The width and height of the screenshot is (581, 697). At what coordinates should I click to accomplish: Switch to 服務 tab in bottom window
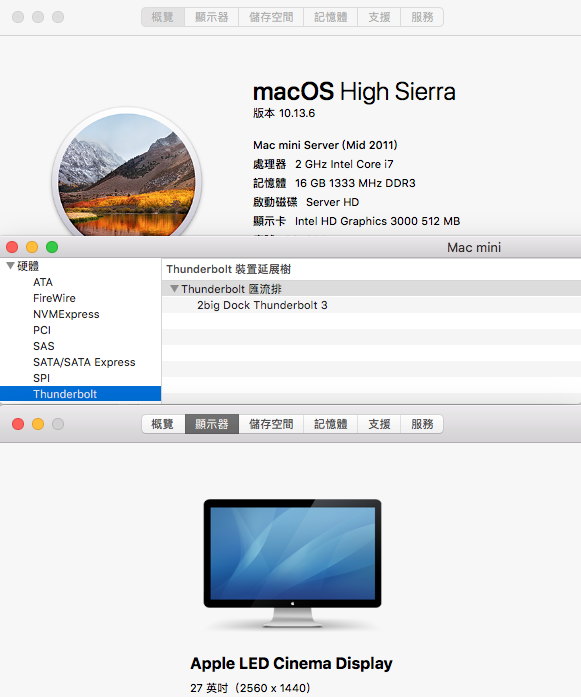tap(422, 424)
